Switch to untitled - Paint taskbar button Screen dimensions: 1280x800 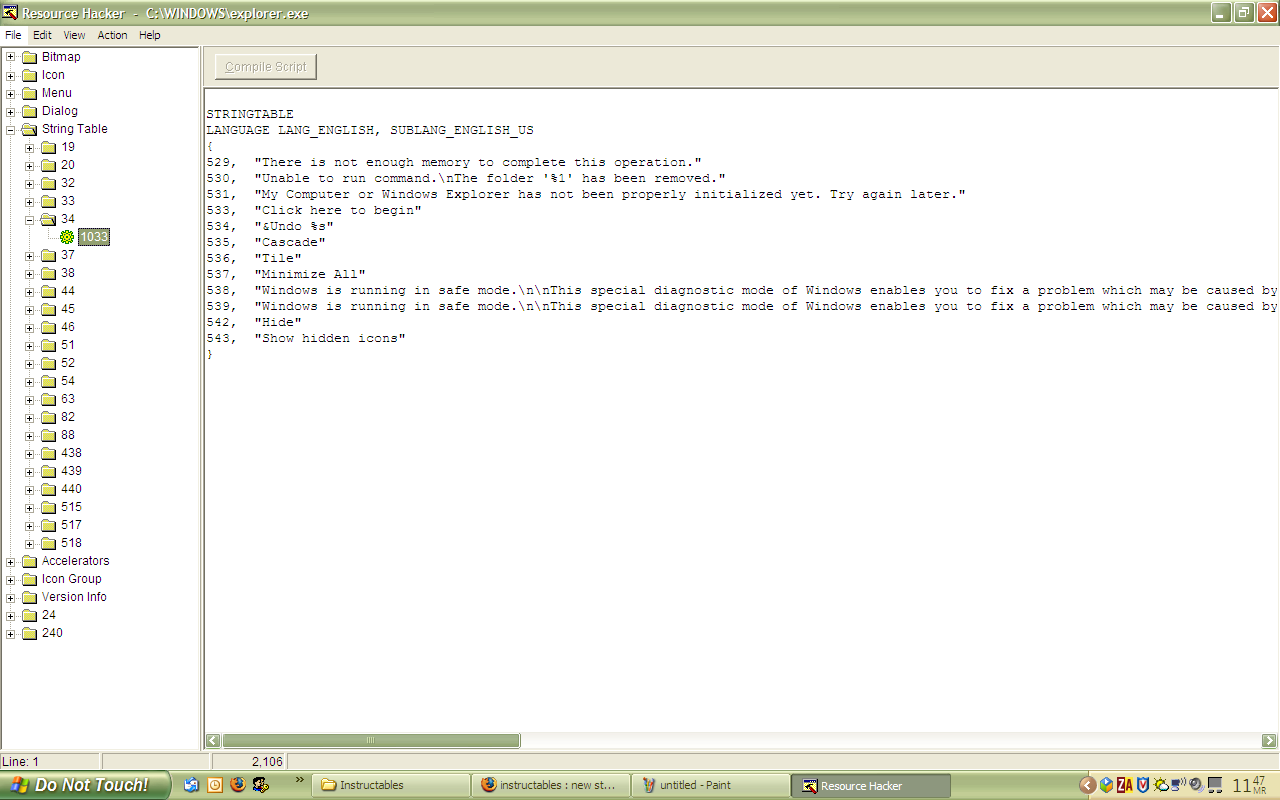coord(710,785)
